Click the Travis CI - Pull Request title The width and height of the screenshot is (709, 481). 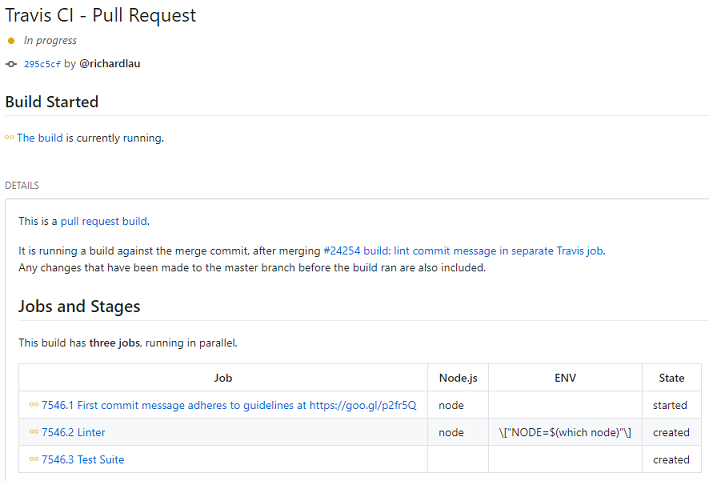click(100, 15)
